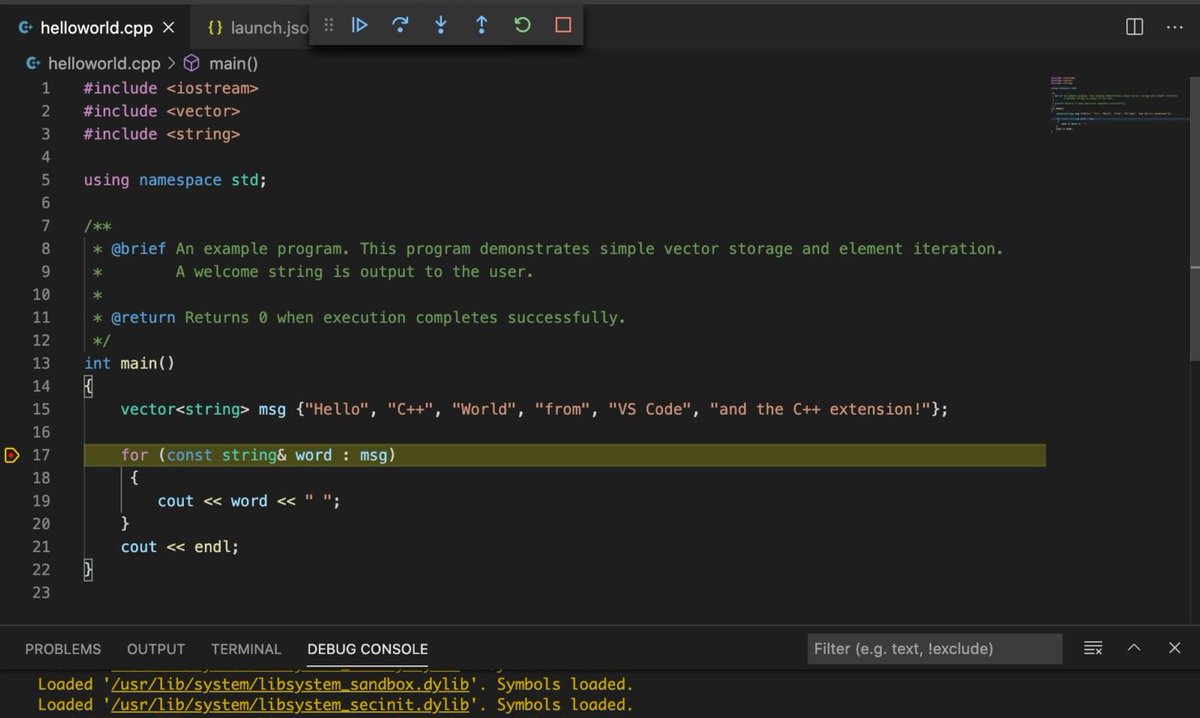Click line number 19 in gutter
Image resolution: width=1200 pixels, height=718 pixels.
click(41, 501)
